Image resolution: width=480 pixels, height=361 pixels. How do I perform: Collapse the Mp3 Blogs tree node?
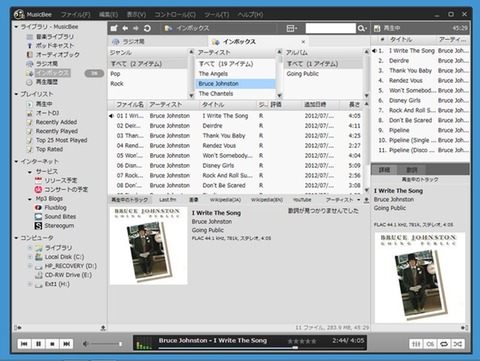(30, 199)
